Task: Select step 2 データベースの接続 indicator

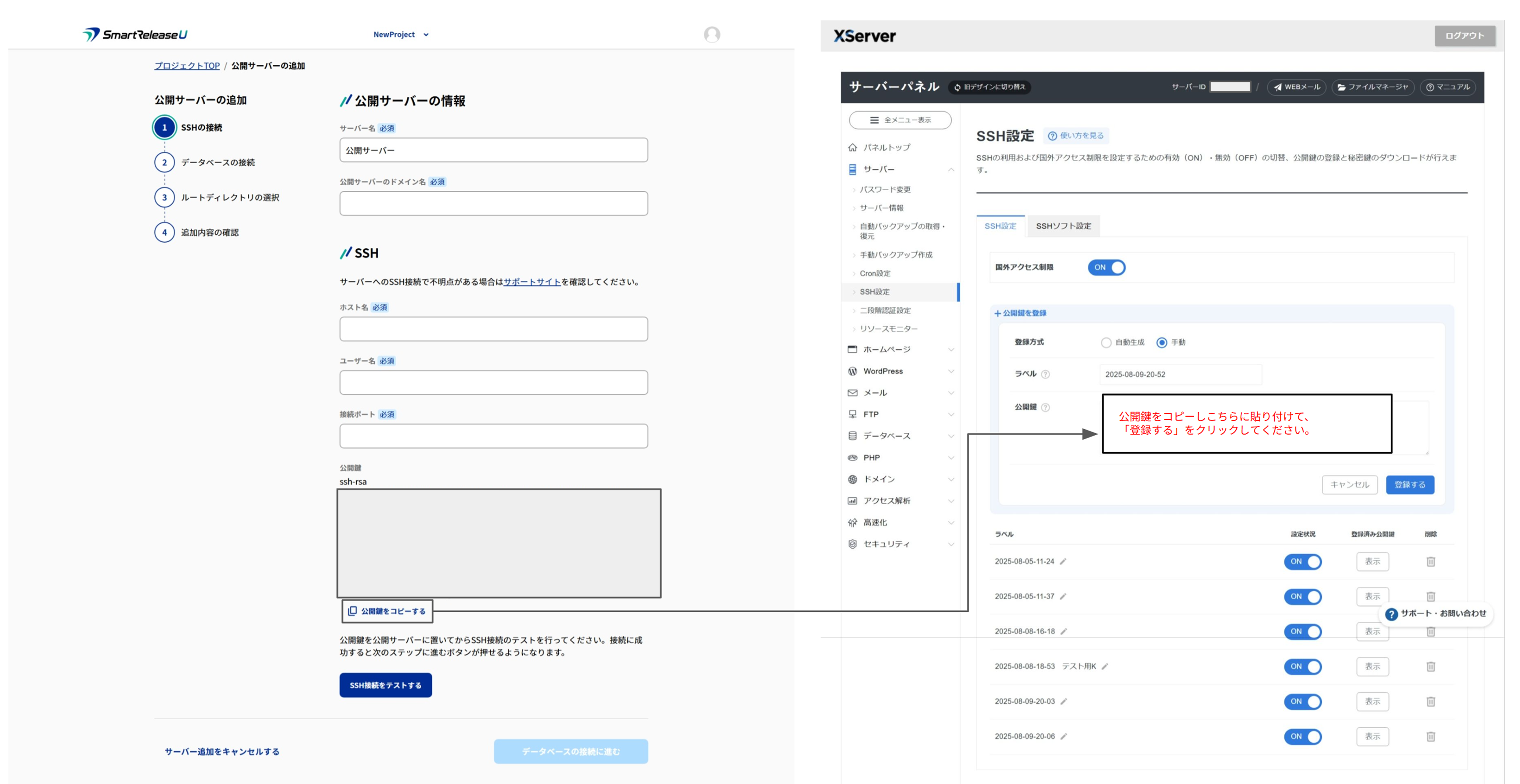Action: click(165, 162)
